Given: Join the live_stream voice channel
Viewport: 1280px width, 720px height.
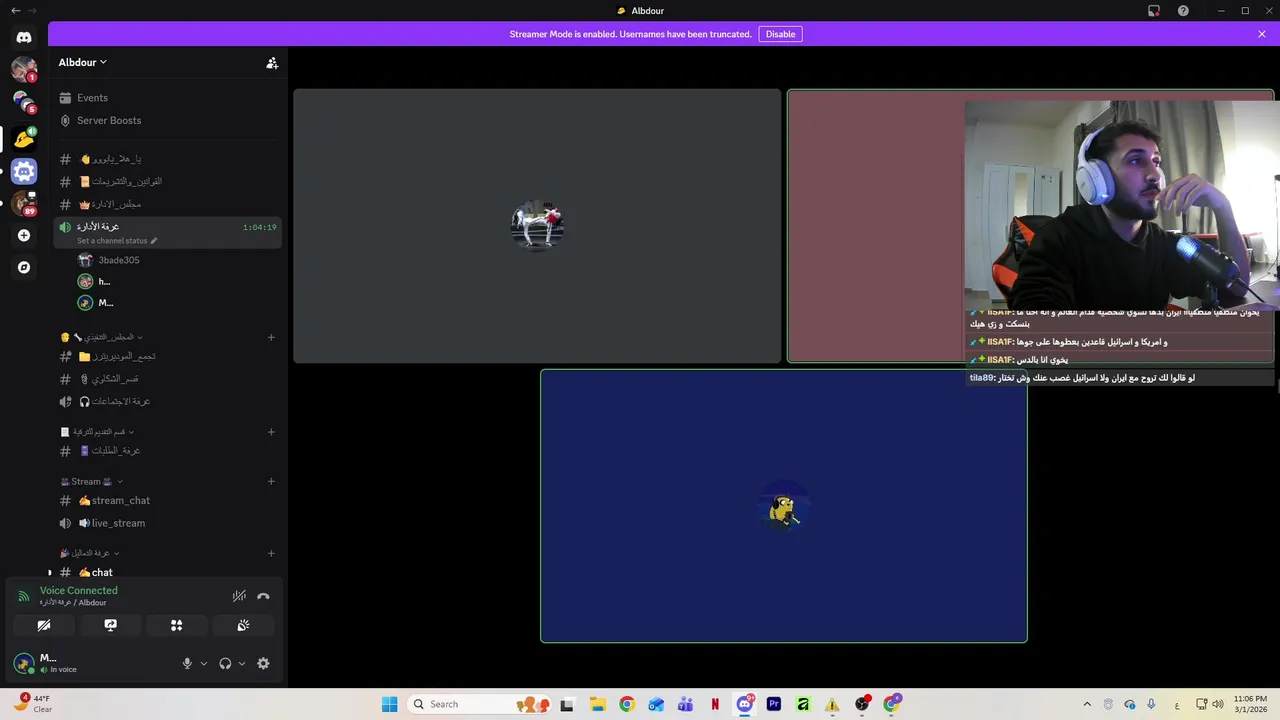Looking at the screenshot, I should (x=166, y=523).
